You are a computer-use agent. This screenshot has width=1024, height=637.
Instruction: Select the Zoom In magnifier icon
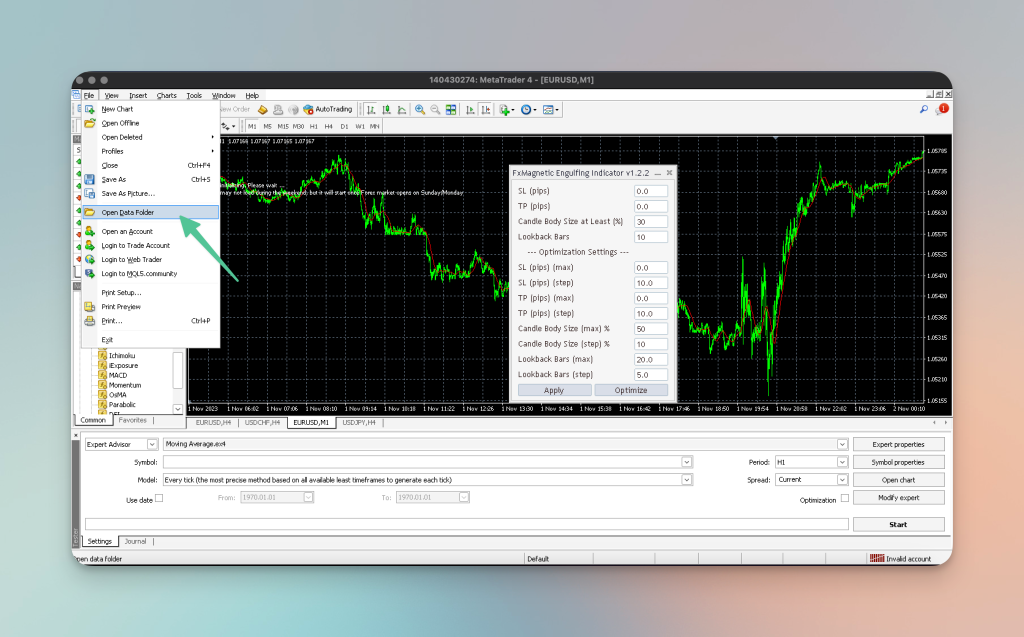coord(420,110)
